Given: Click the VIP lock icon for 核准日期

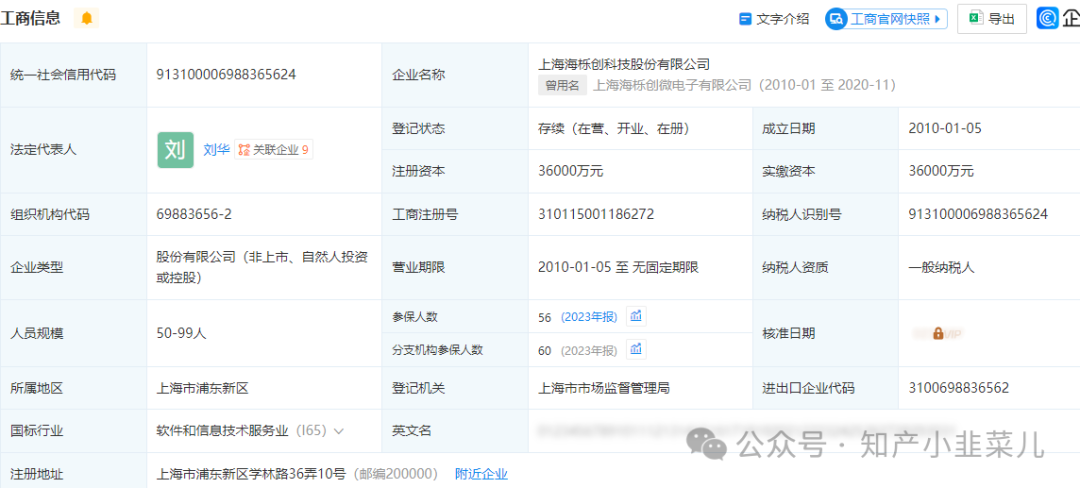Looking at the screenshot, I should (x=937, y=333).
